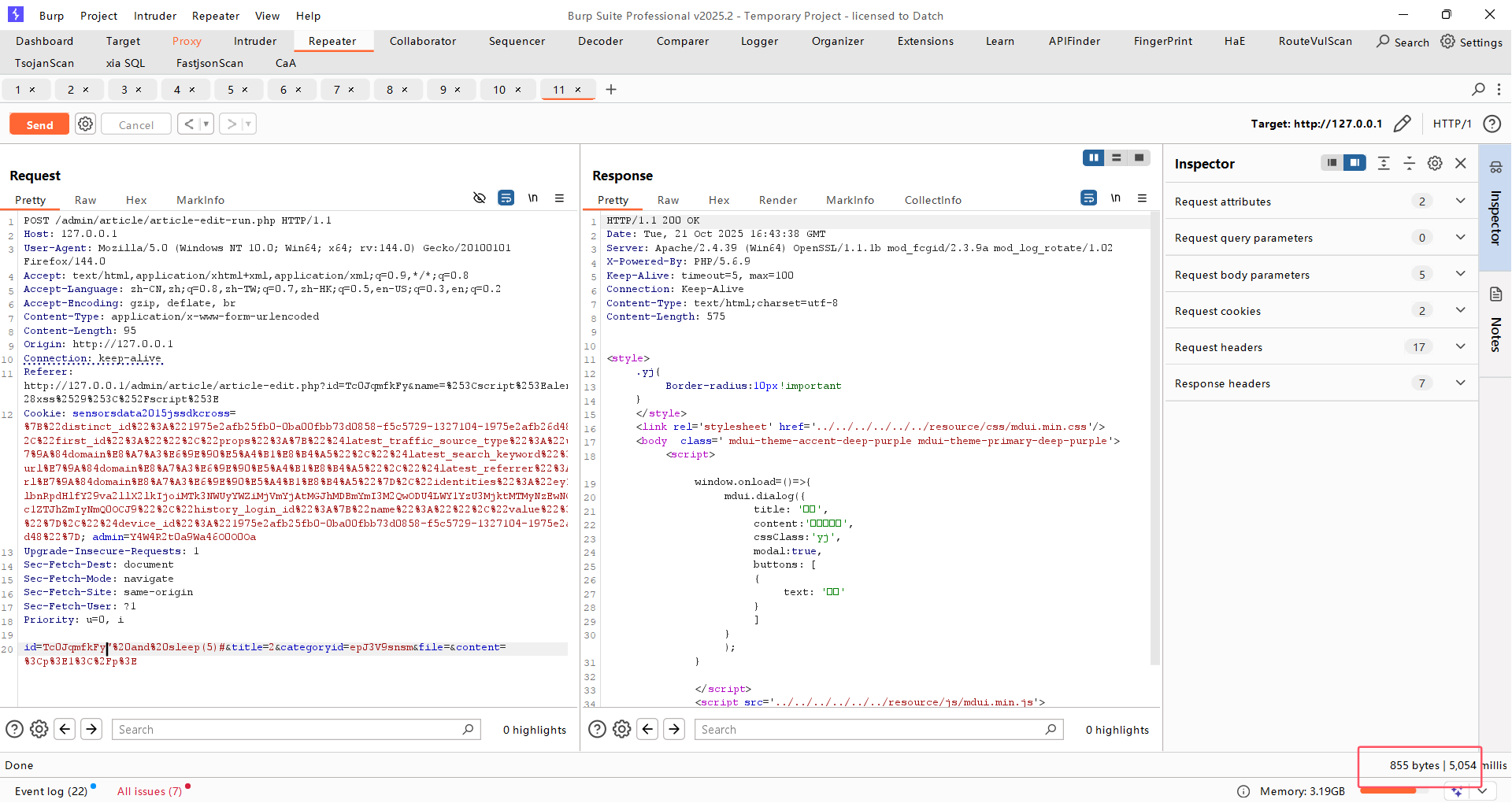Click the request settings gear beside Send
The height and width of the screenshot is (803, 1512).
click(x=85, y=124)
